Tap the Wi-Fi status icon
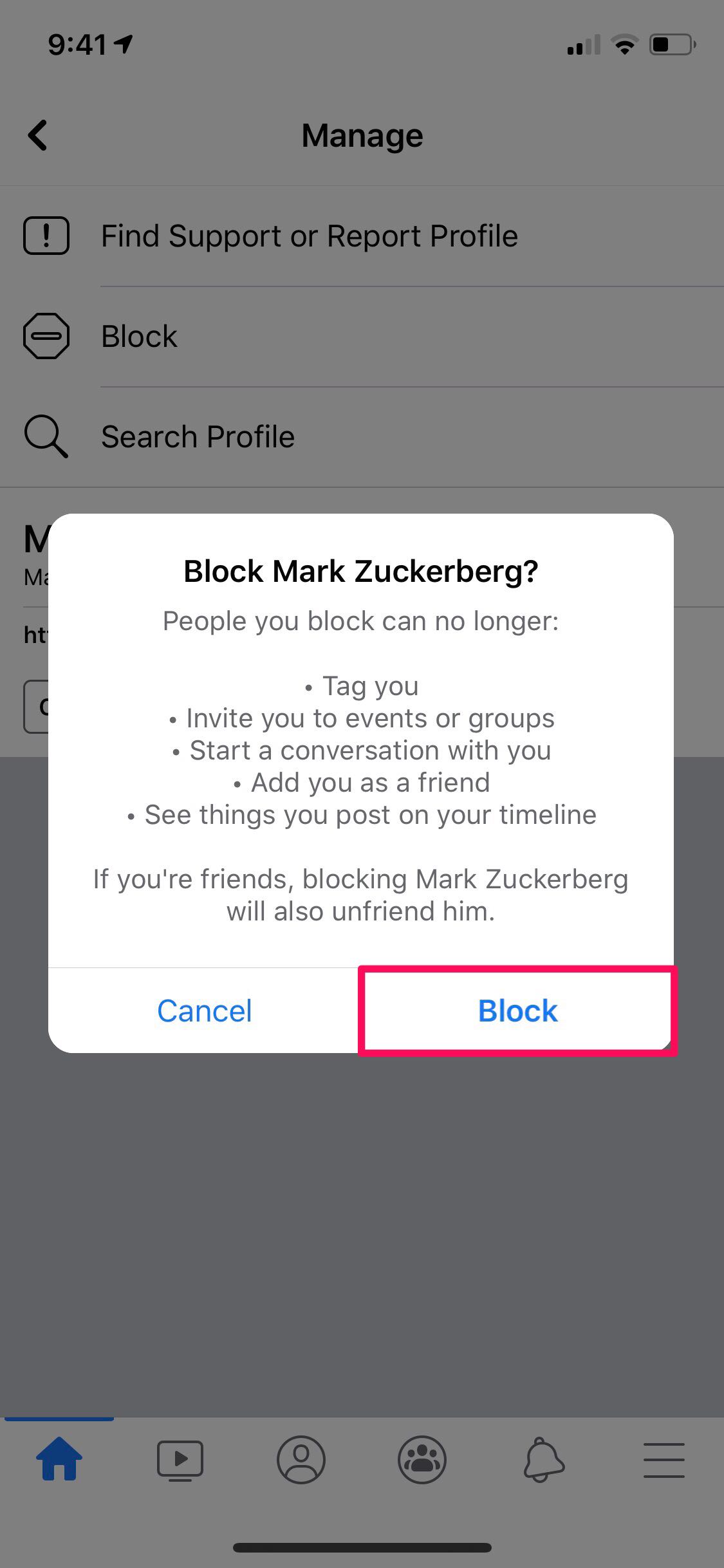This screenshot has height=1568, width=724. [624, 45]
